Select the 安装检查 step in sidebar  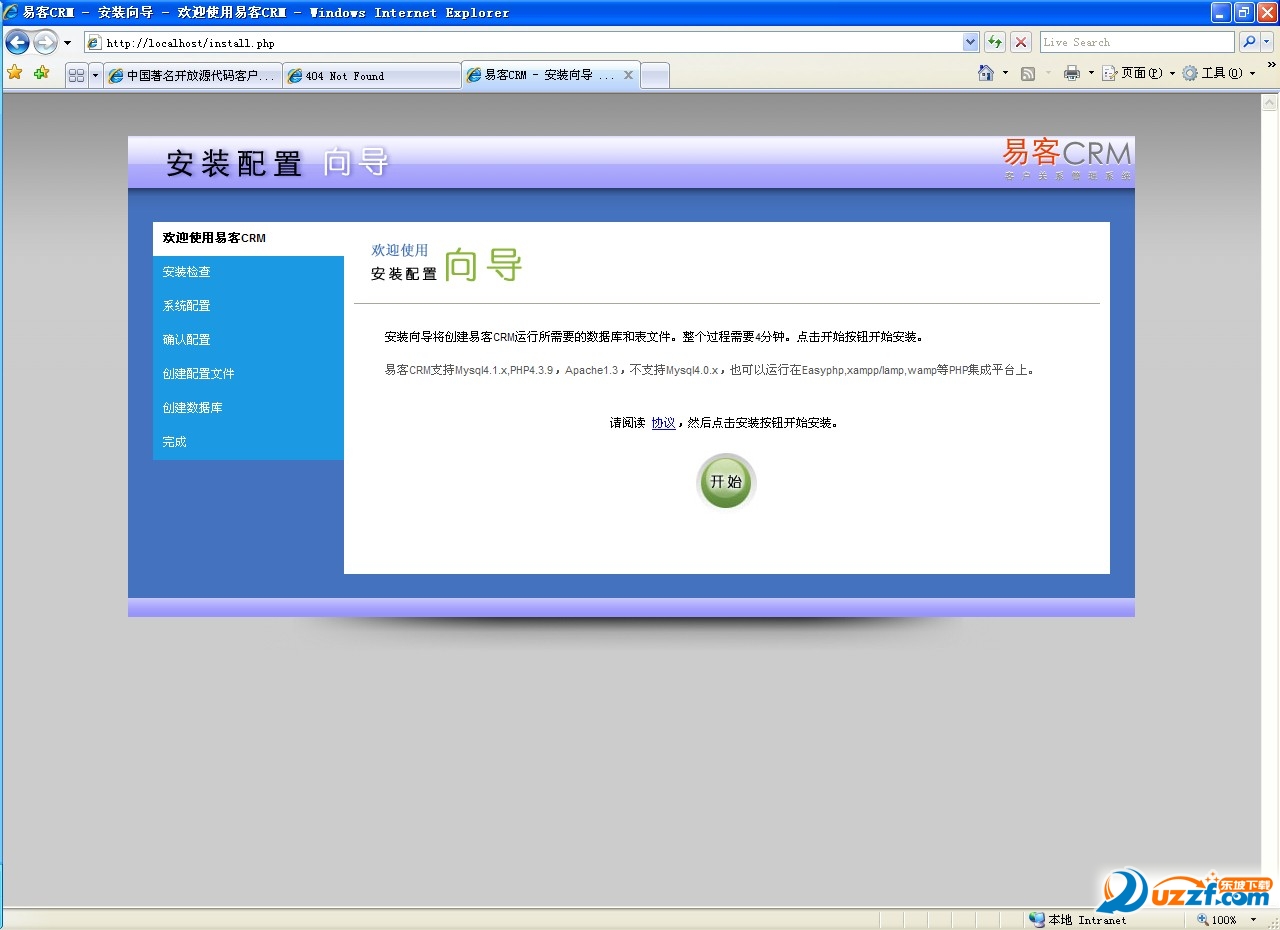click(x=248, y=272)
